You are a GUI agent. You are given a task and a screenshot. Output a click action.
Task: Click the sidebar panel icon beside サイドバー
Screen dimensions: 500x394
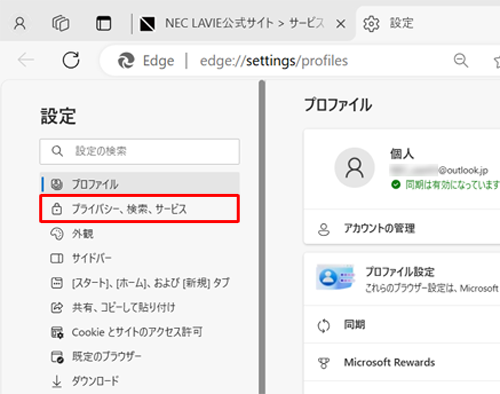[57, 258]
